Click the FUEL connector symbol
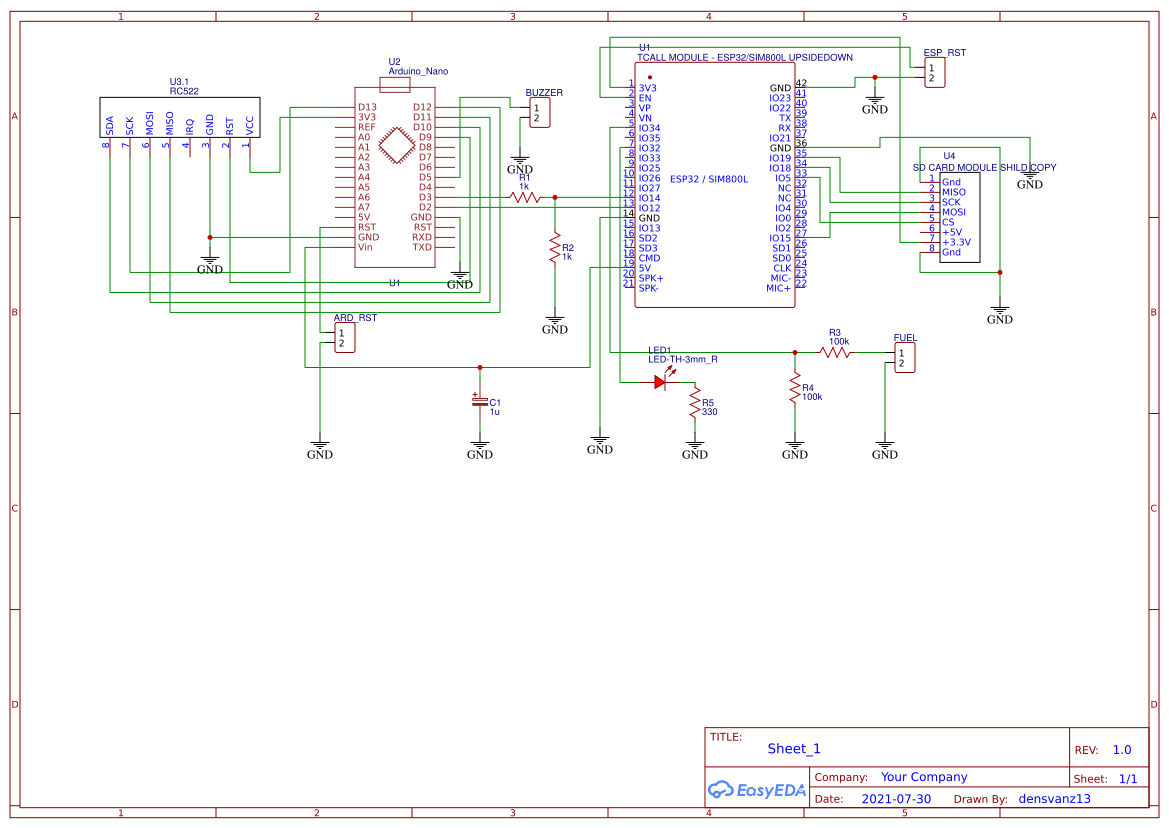 pyautogui.click(x=903, y=355)
